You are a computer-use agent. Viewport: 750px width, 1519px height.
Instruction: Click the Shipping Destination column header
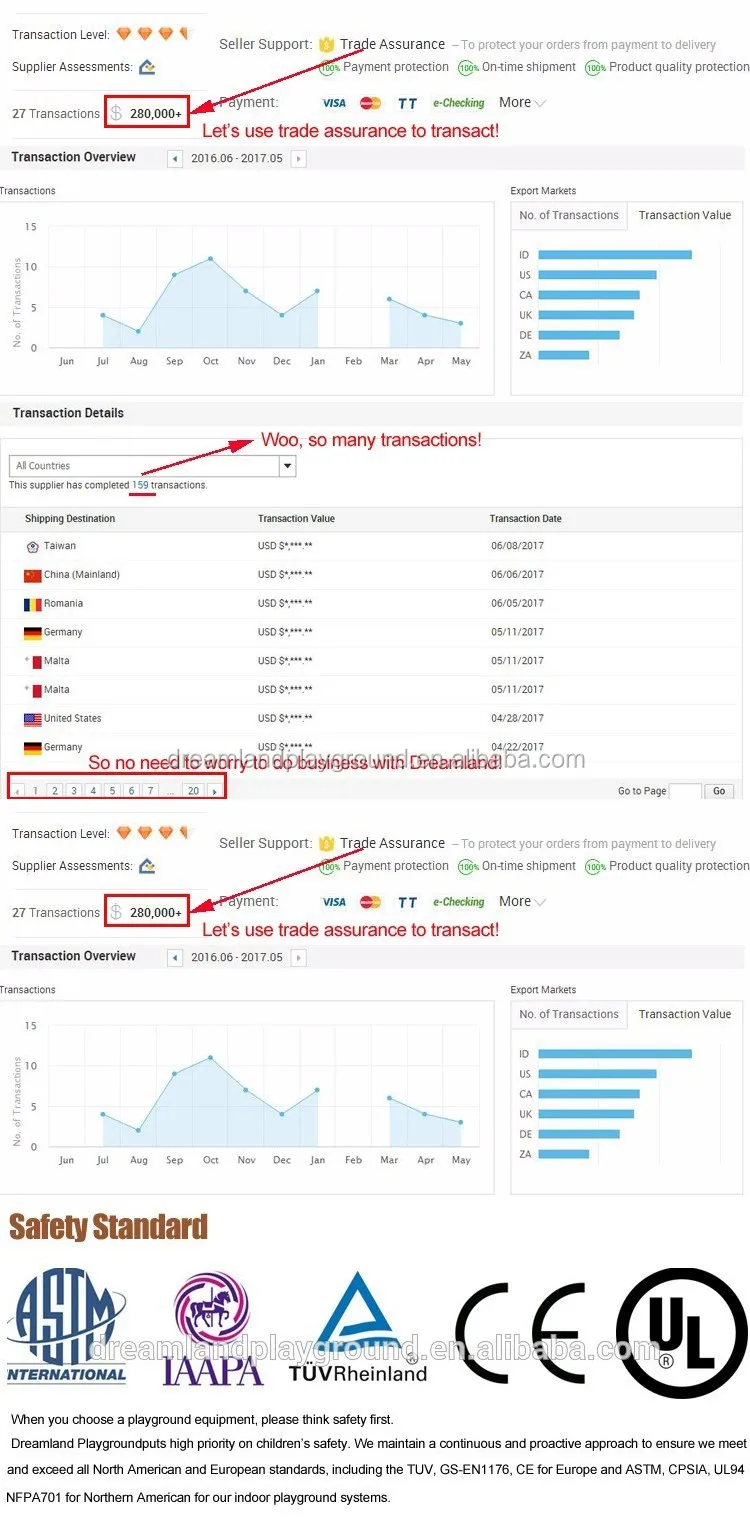[70, 519]
